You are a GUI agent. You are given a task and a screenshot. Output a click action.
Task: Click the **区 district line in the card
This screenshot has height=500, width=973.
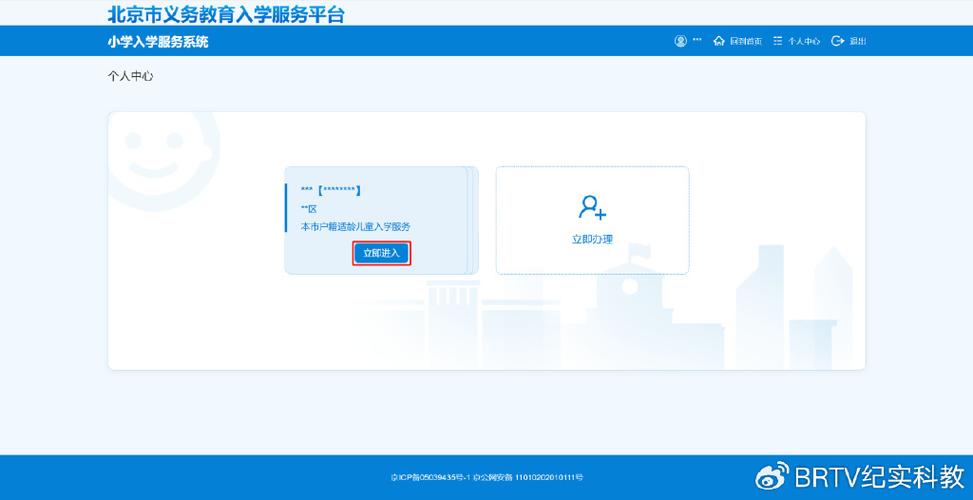[309, 209]
